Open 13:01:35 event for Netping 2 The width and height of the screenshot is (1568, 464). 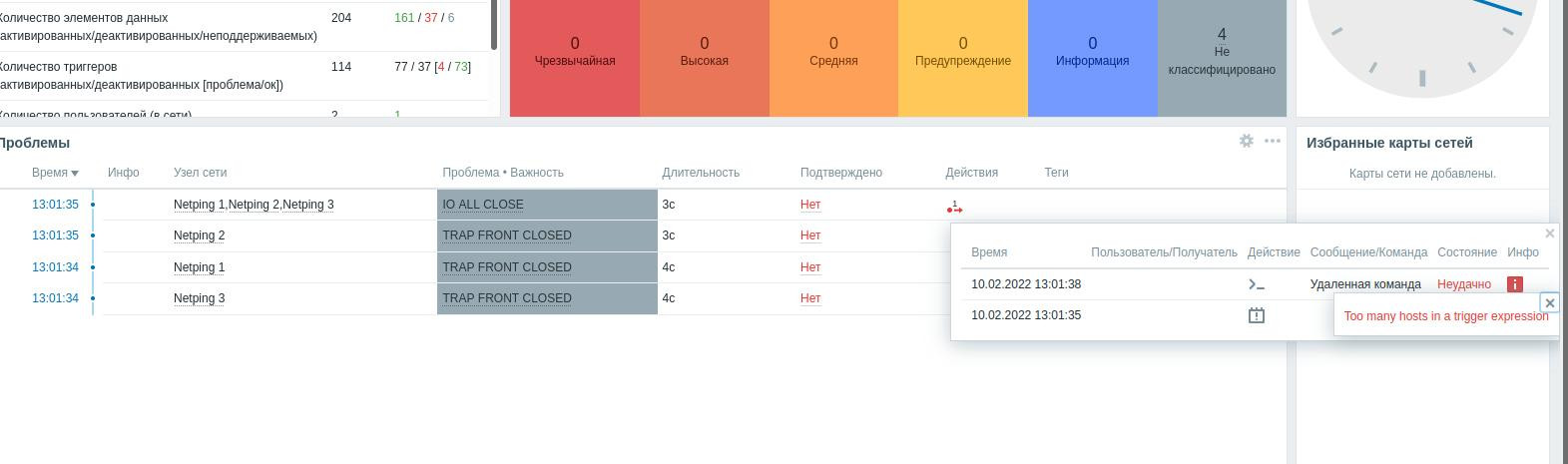point(55,235)
